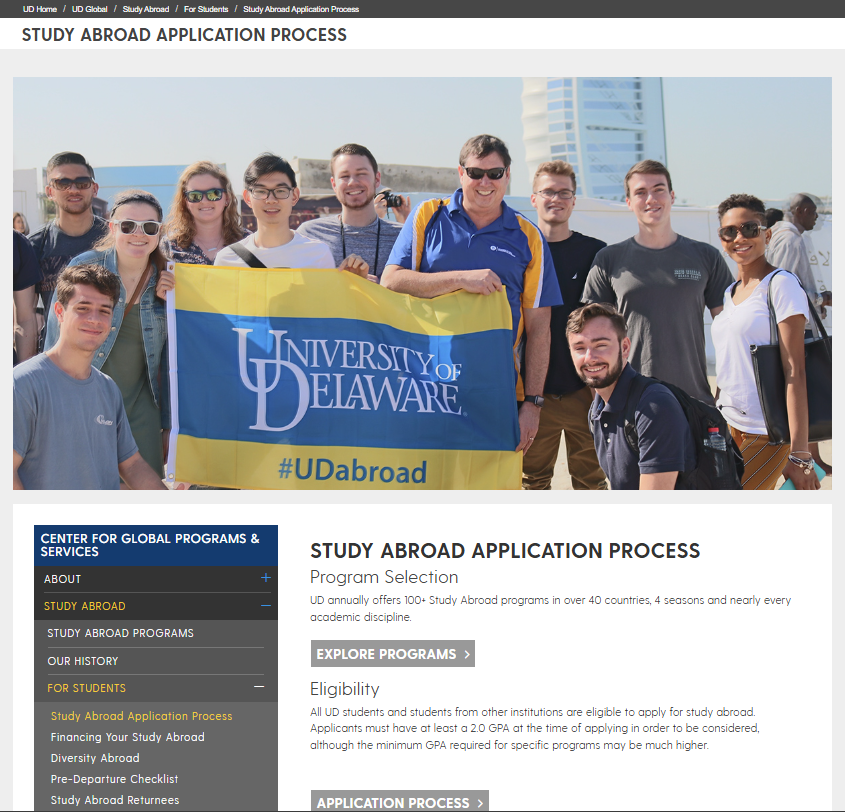Go to UD Global breadcrumb

point(89,9)
